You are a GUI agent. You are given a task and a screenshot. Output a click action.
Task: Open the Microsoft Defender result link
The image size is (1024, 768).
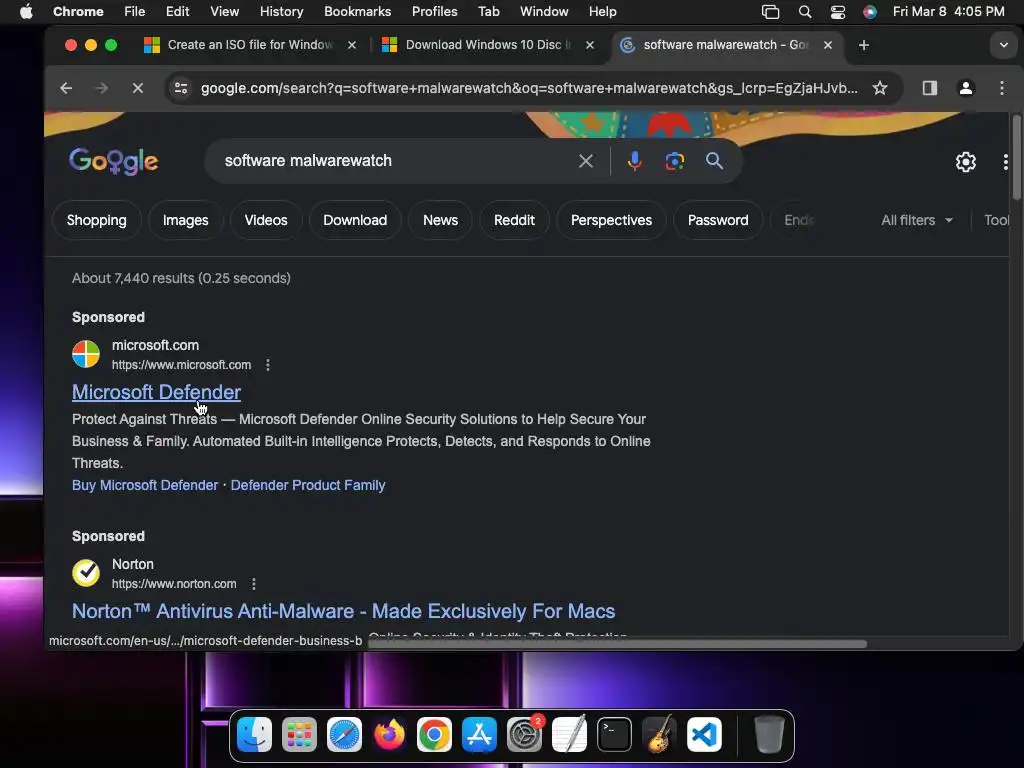(x=156, y=392)
